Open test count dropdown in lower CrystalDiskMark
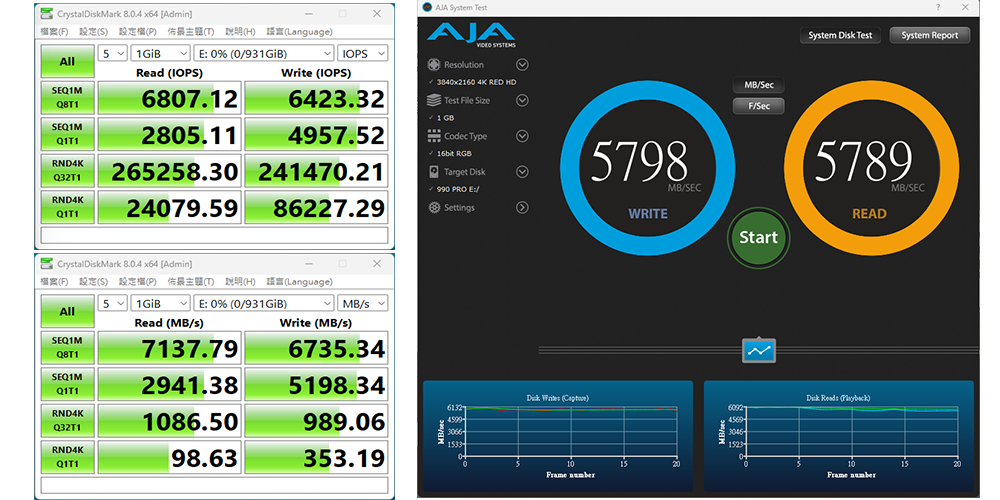The height and width of the screenshot is (500, 1000). click(113, 304)
